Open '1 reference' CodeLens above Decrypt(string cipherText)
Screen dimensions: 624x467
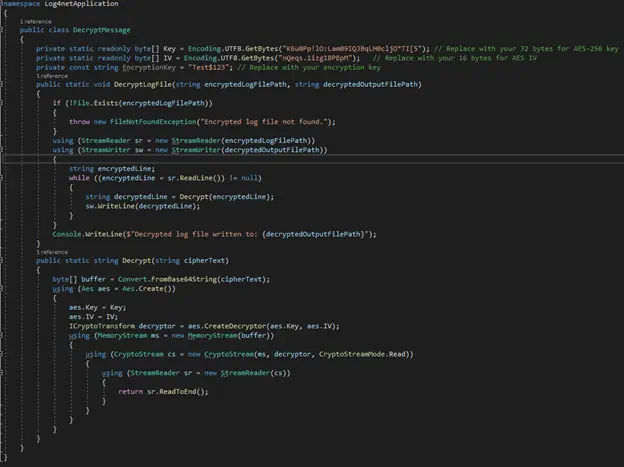click(52, 252)
